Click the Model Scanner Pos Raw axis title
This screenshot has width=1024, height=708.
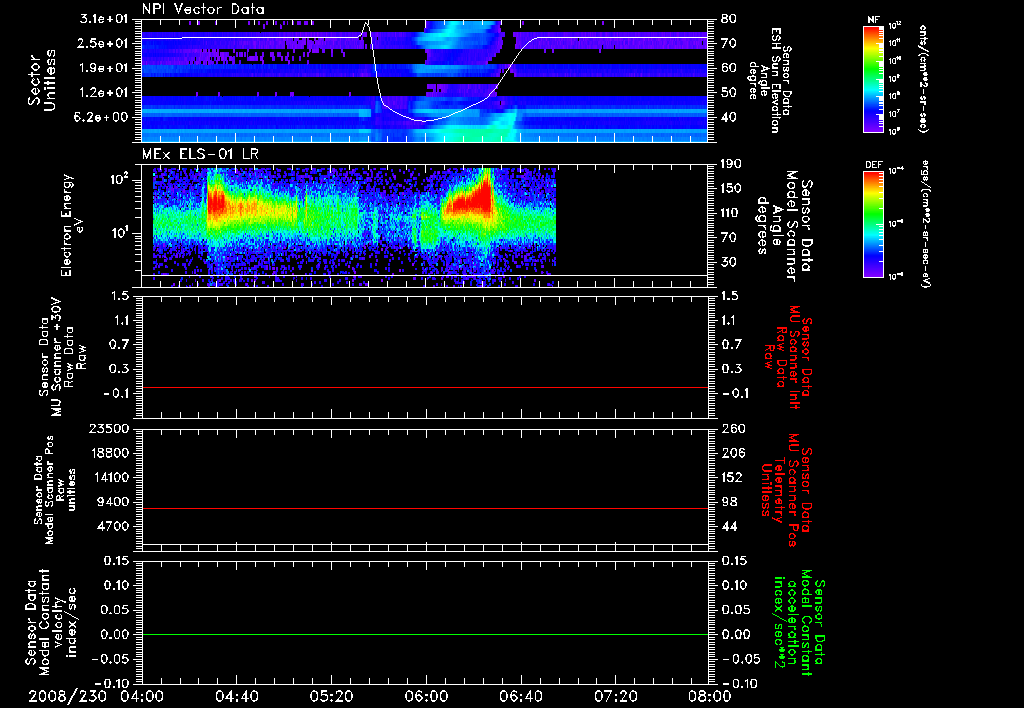(x=56, y=490)
